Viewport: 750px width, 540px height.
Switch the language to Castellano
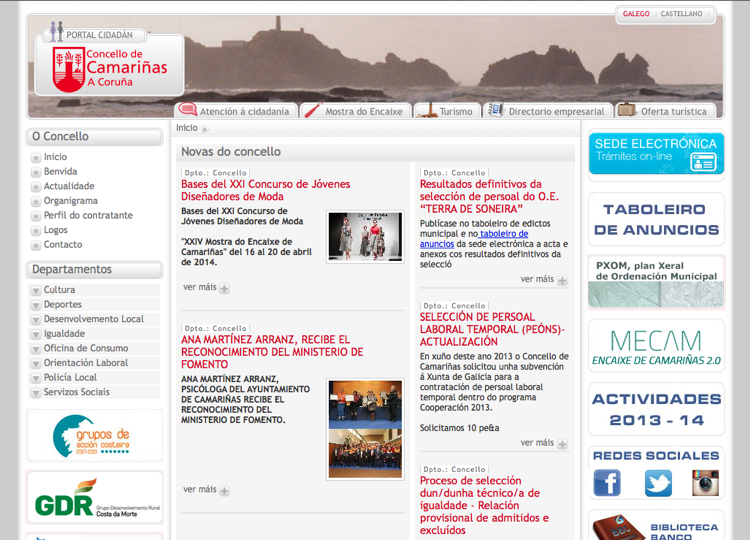coord(681,14)
